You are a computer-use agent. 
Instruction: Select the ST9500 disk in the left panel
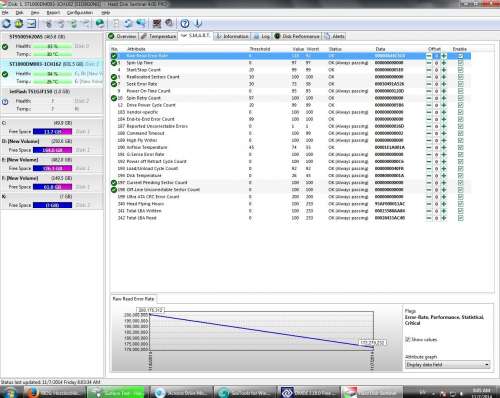point(52,46)
